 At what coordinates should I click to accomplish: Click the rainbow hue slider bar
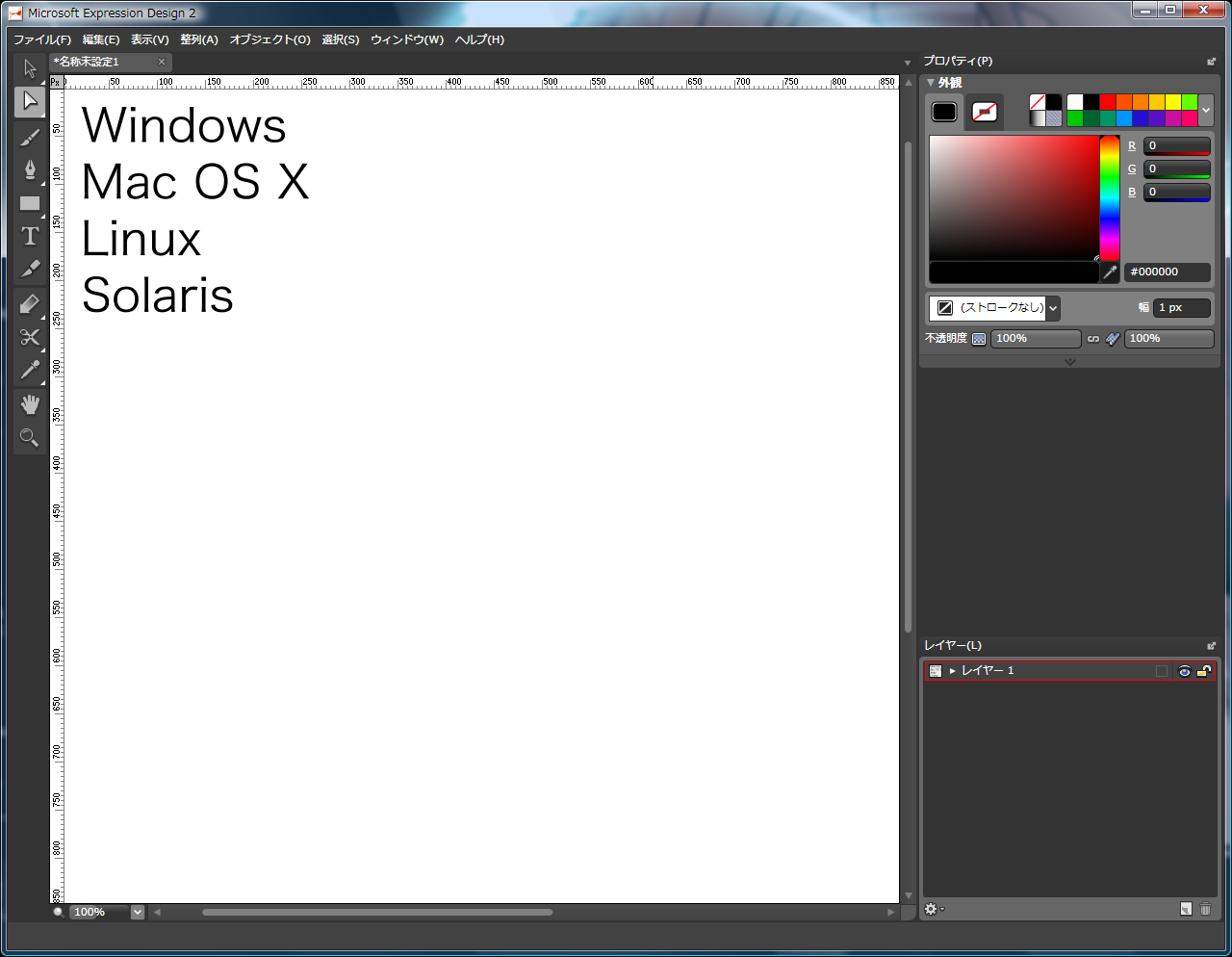(1110, 198)
